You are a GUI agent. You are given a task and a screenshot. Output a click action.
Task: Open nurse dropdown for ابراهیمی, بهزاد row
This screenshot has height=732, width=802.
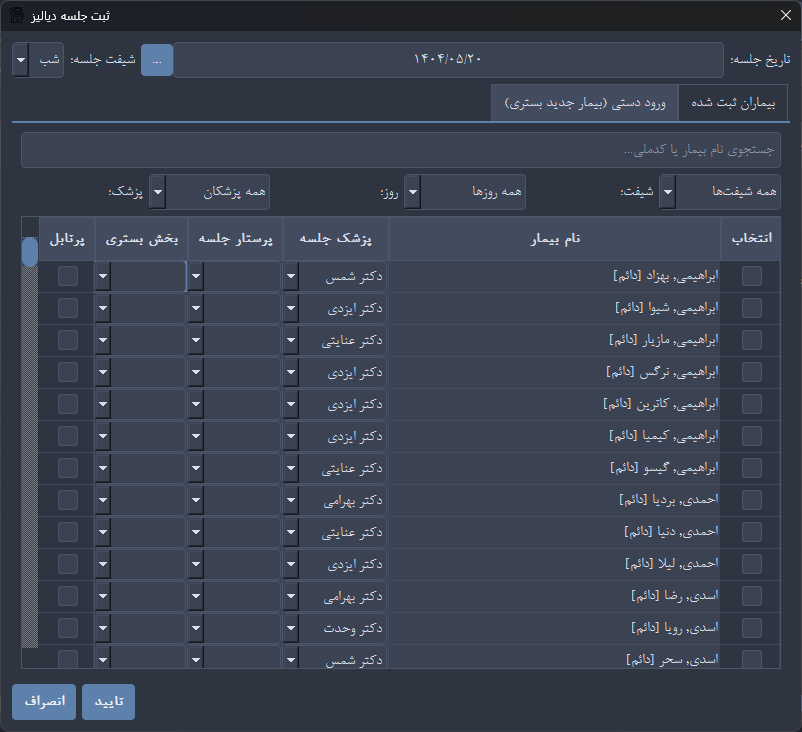point(196,276)
